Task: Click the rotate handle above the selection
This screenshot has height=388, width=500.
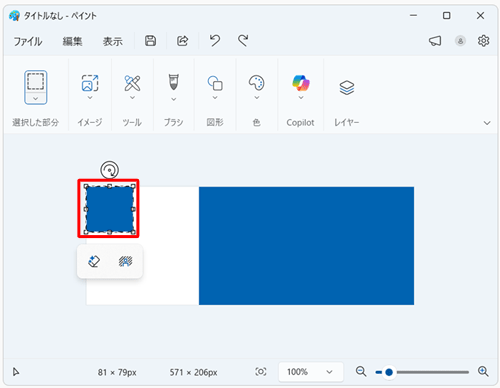Action: (109, 170)
